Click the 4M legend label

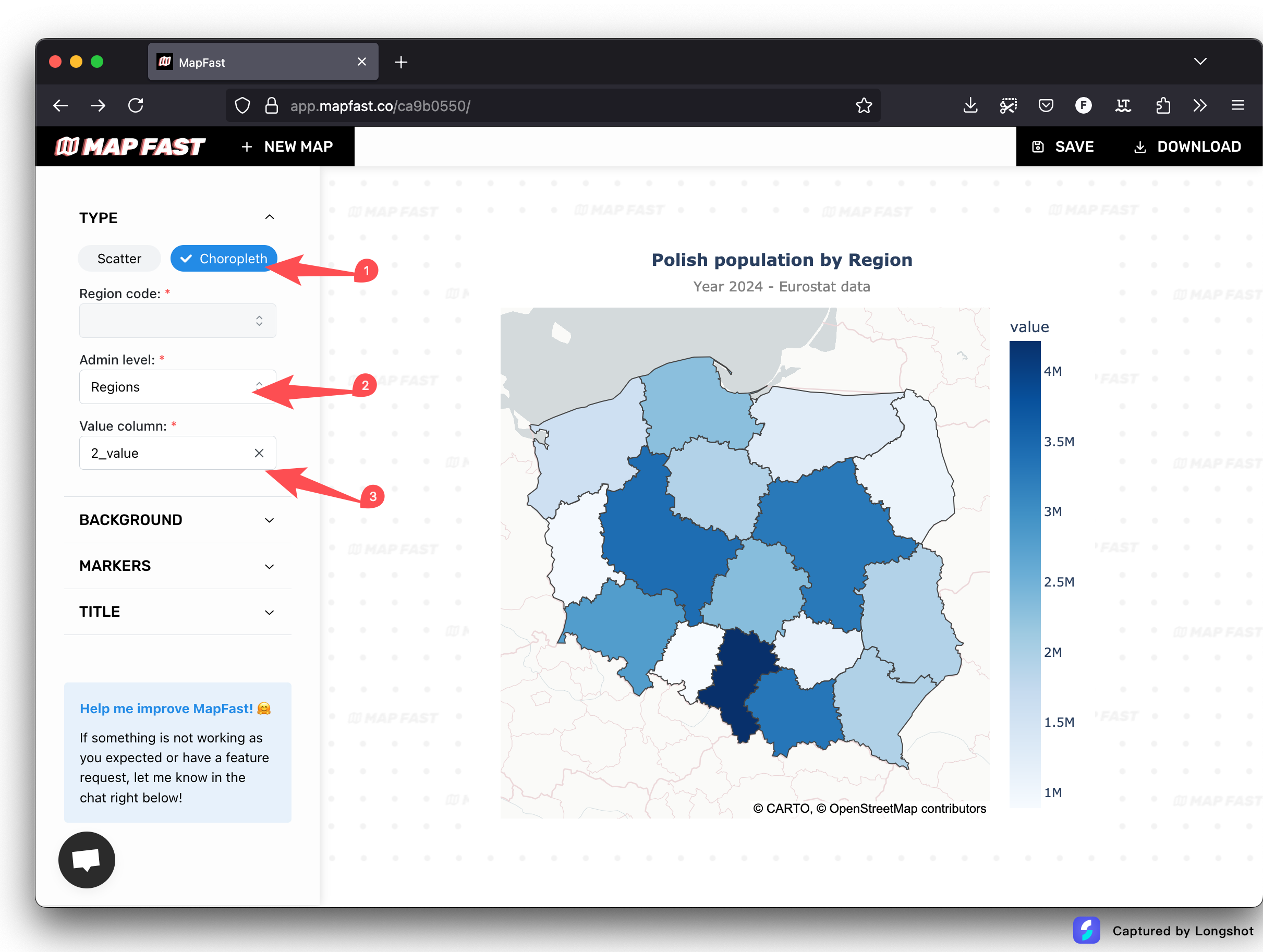tap(1053, 372)
